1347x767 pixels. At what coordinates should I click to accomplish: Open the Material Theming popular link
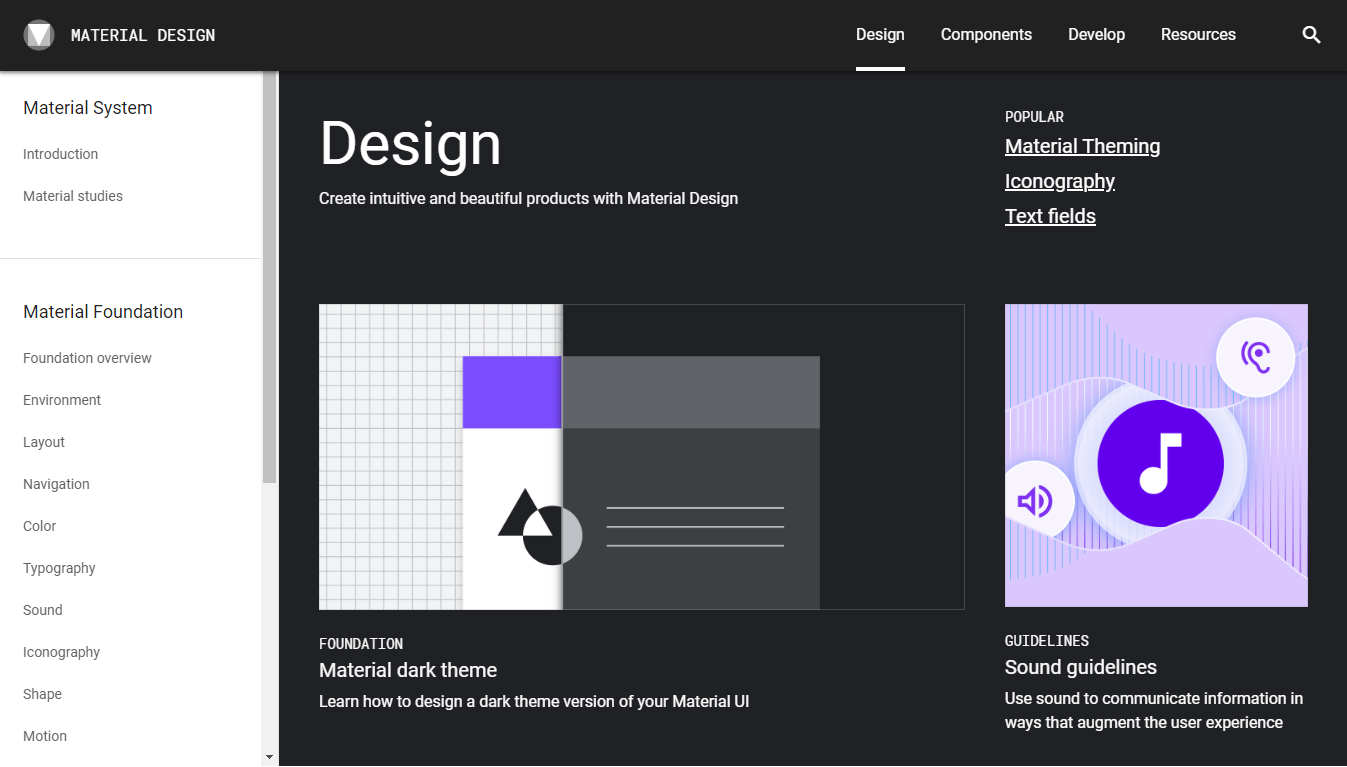pyautogui.click(x=1082, y=146)
